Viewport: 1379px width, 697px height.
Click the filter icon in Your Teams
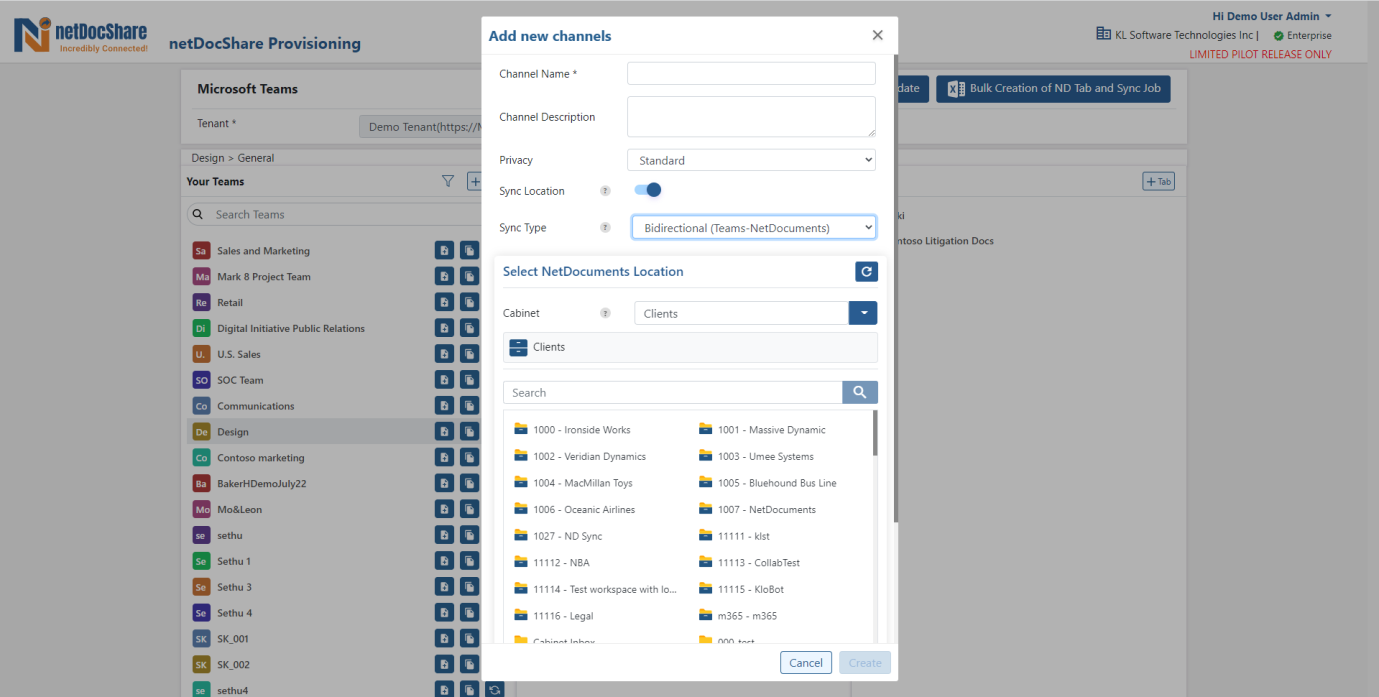pos(448,181)
